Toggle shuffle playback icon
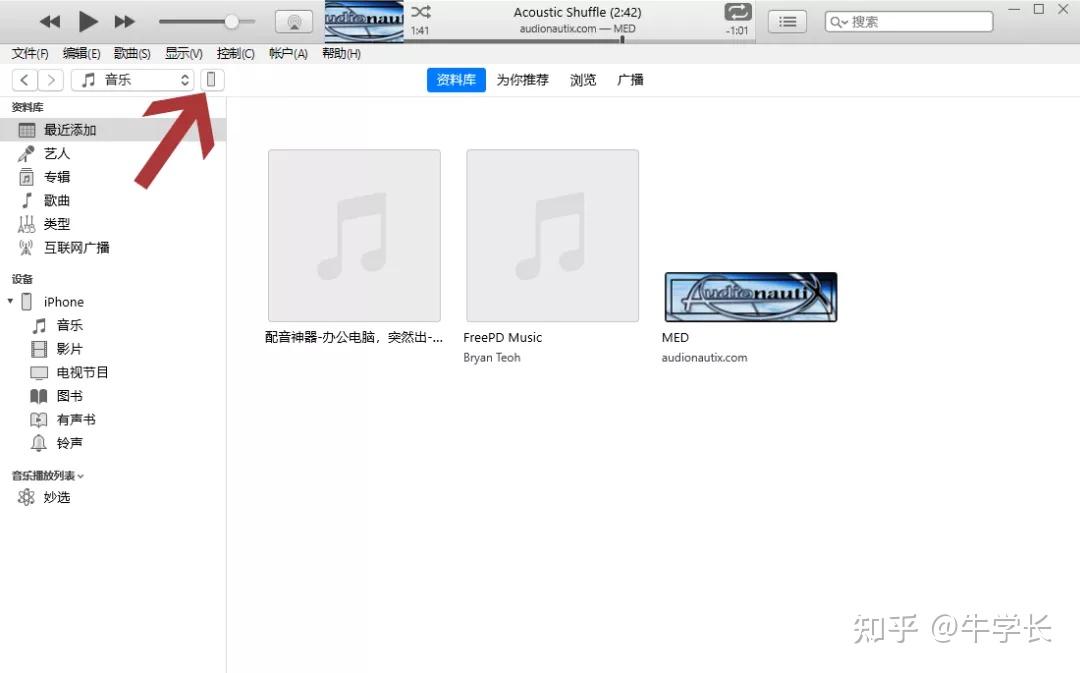This screenshot has height=673, width=1080. point(421,12)
